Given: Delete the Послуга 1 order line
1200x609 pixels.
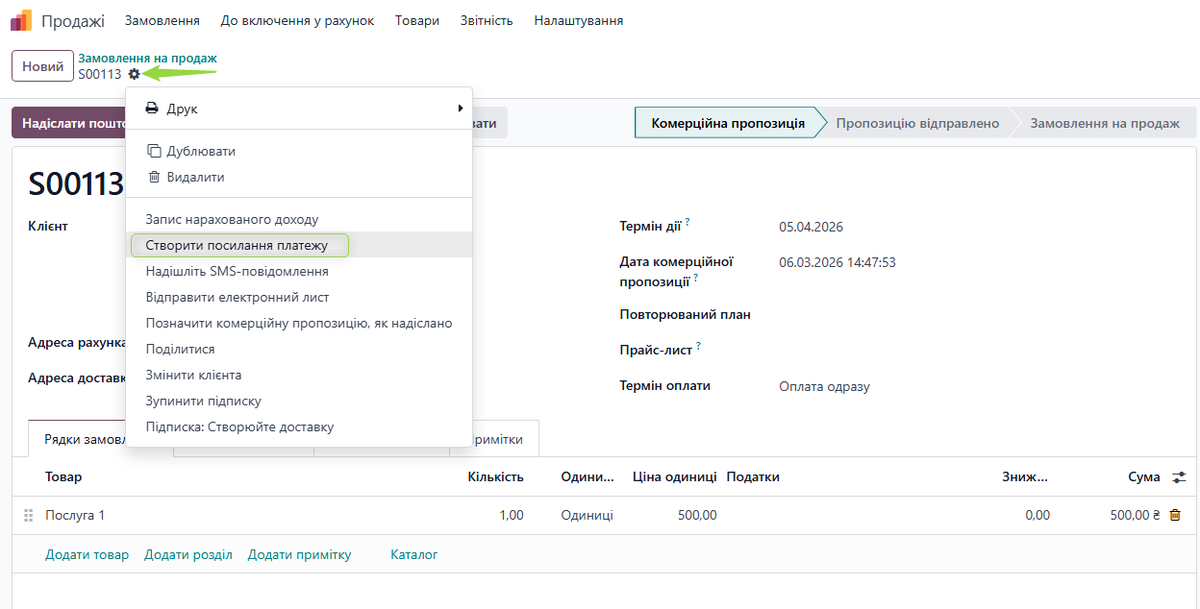Looking at the screenshot, I should 1175,515.
